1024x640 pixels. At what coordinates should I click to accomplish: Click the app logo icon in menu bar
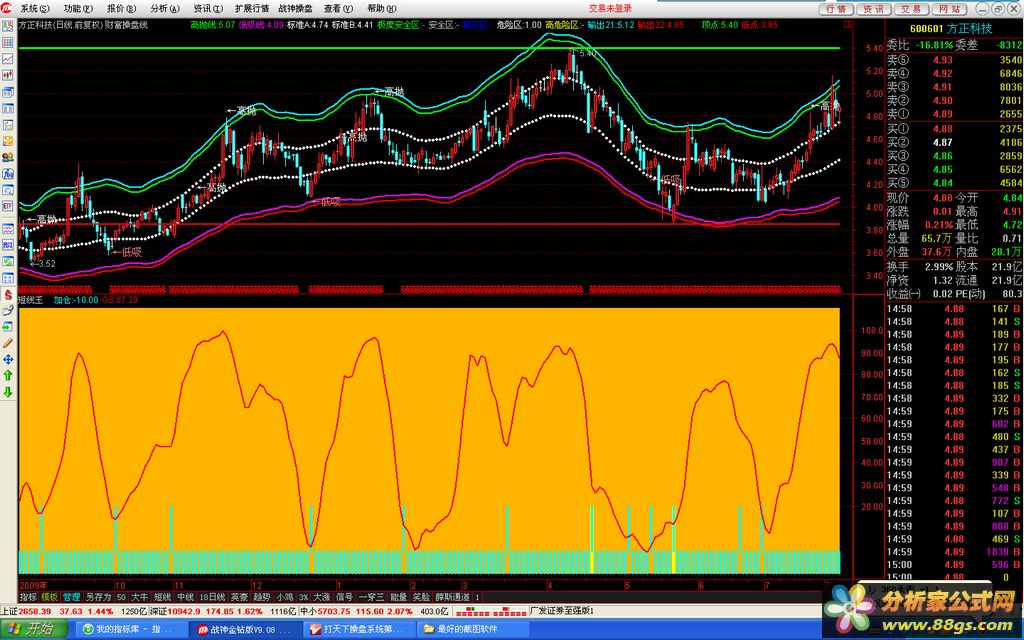point(8,8)
